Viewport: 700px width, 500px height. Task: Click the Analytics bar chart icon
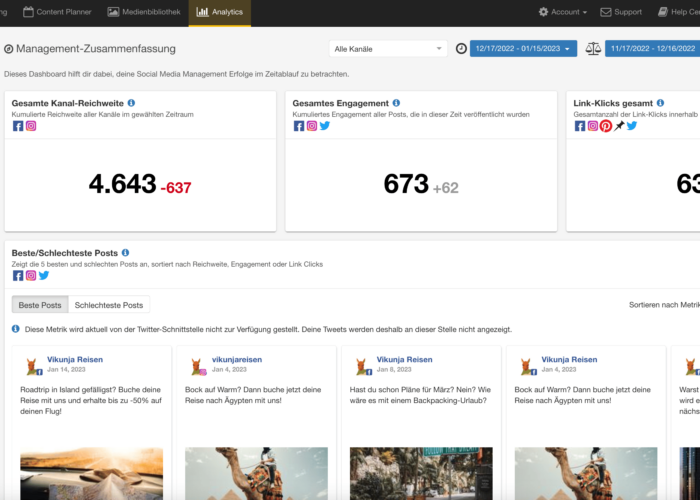tap(202, 12)
